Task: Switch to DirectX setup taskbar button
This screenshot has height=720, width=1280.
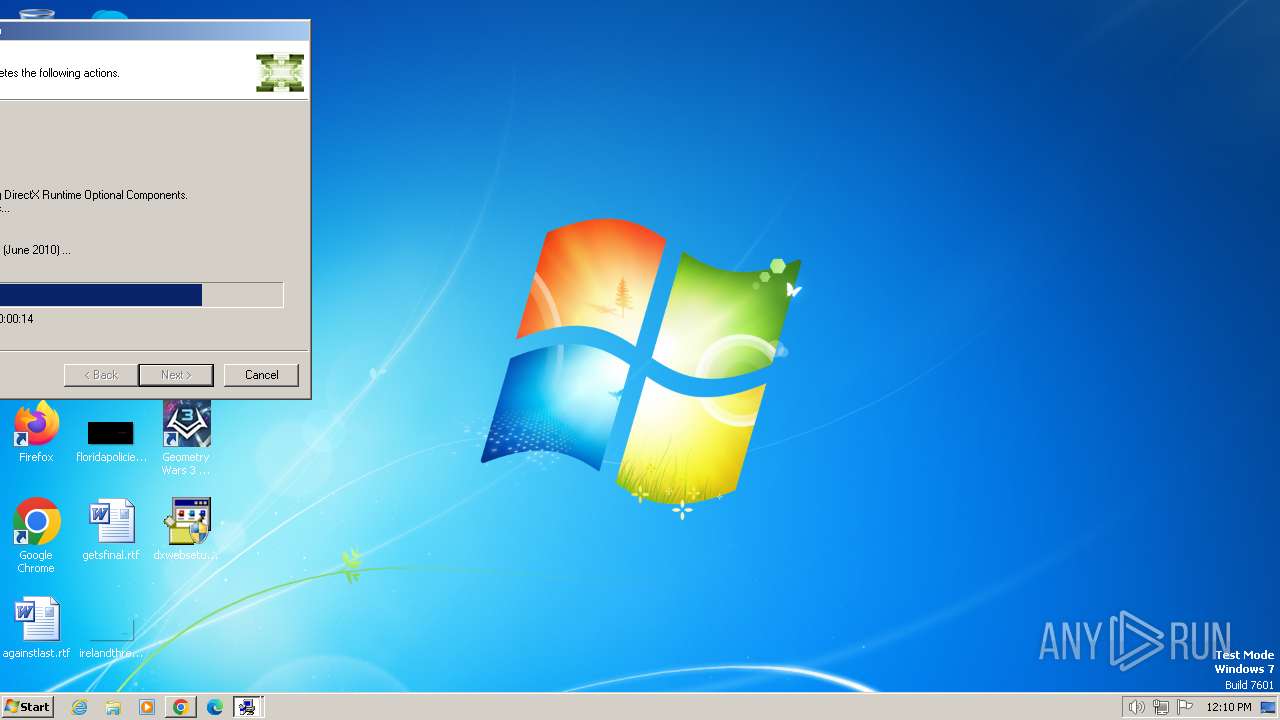Action: pos(247,707)
